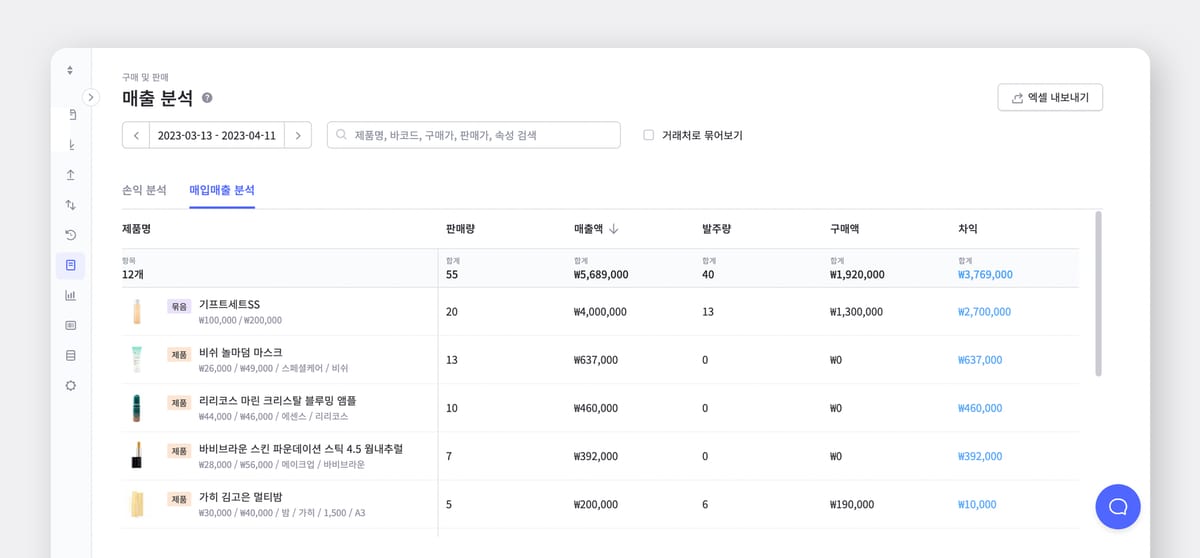Open the date range picker 2023-03-13 - 2023-04-11

pyautogui.click(x=217, y=135)
